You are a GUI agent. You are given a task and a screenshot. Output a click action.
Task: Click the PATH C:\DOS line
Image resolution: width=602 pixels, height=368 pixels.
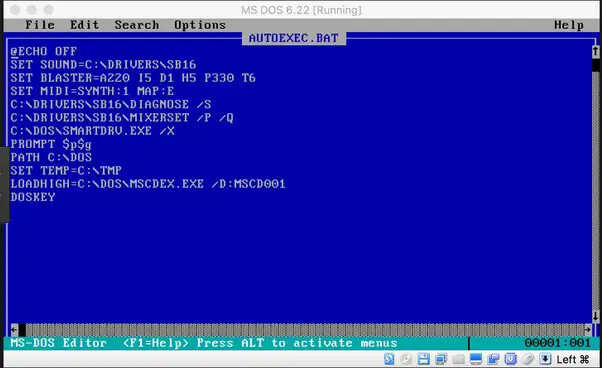51,157
